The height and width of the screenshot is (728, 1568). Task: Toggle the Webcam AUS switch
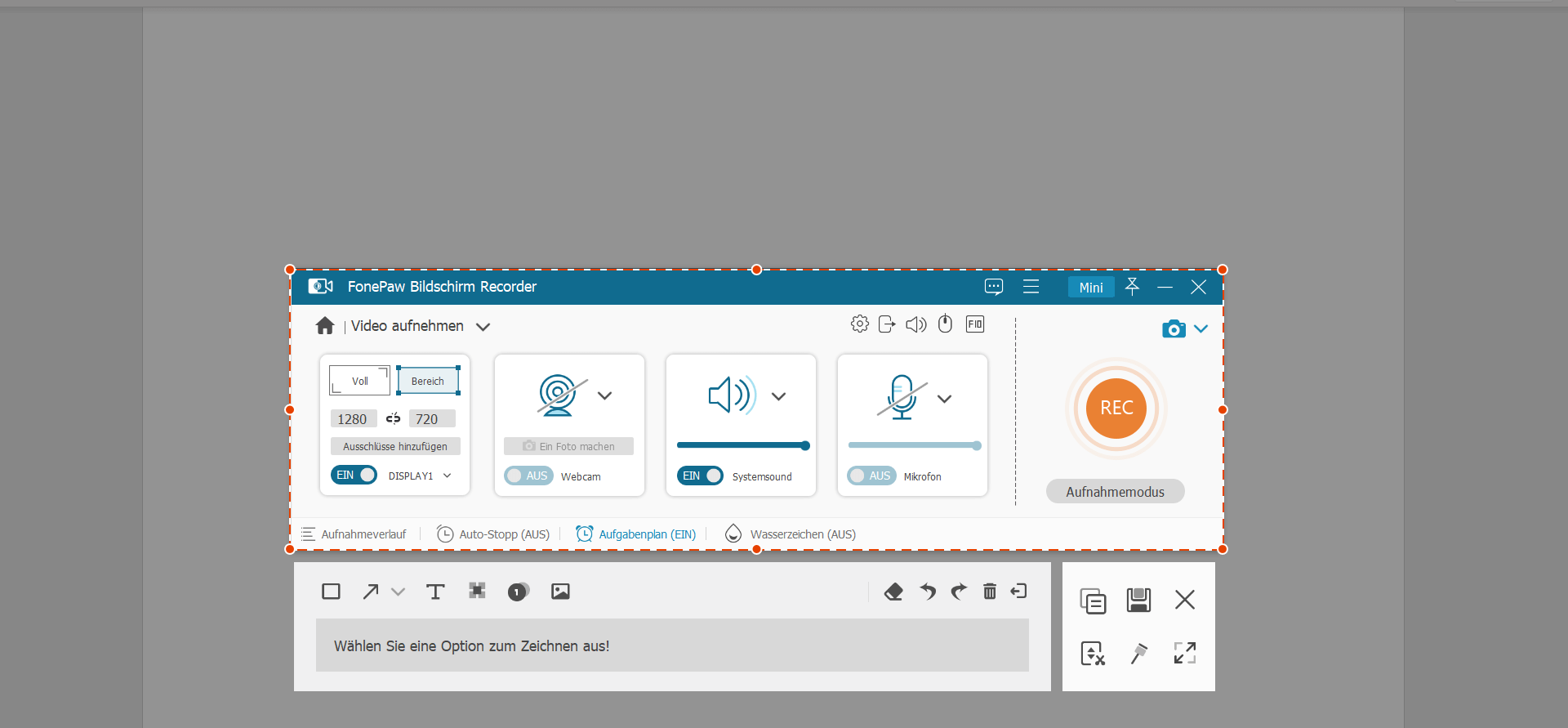(x=528, y=476)
